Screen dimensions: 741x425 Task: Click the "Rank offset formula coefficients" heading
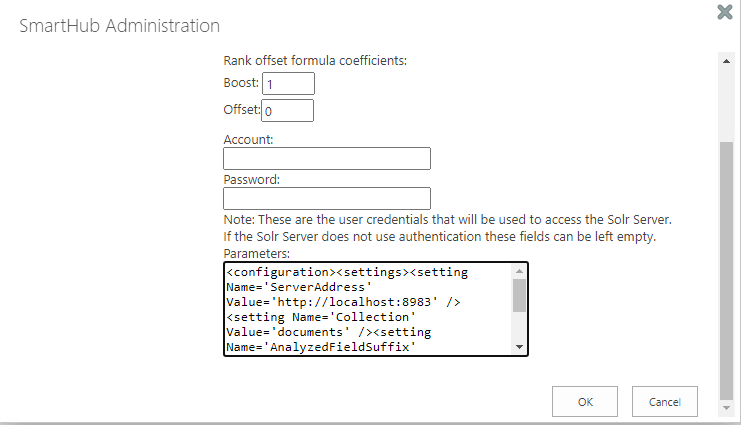click(x=315, y=61)
